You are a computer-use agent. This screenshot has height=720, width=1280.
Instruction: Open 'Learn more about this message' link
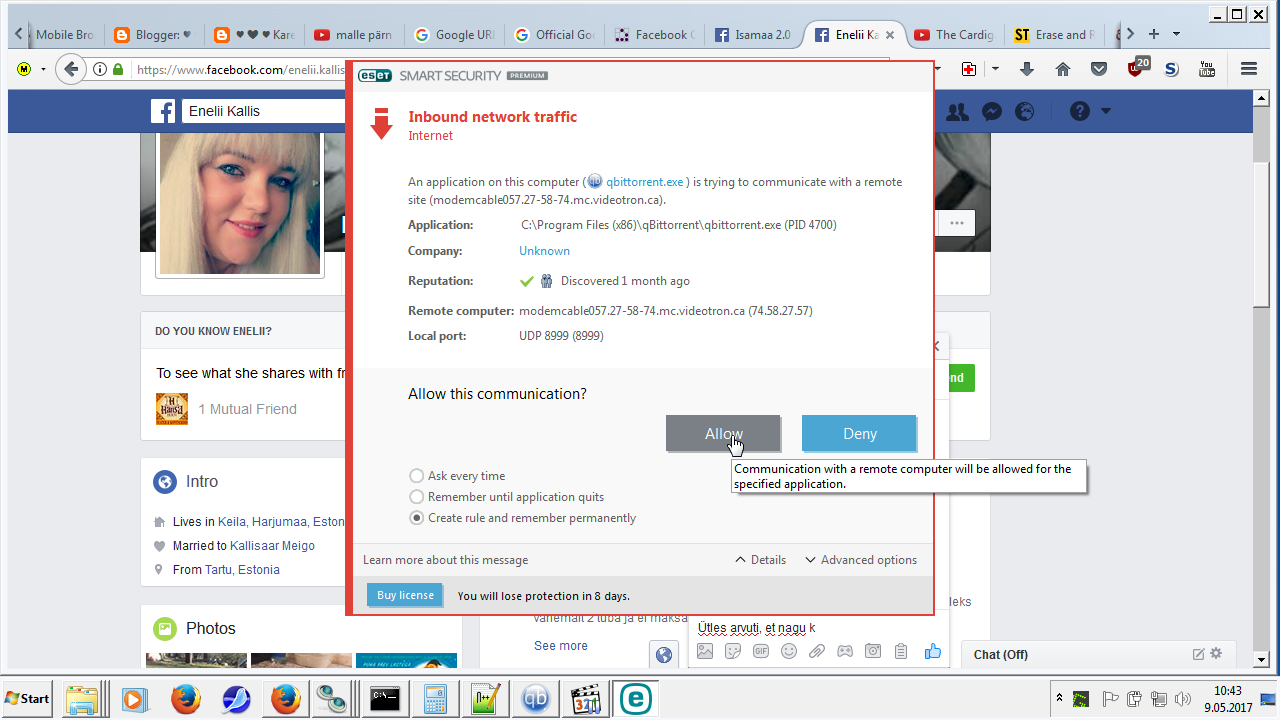(445, 560)
